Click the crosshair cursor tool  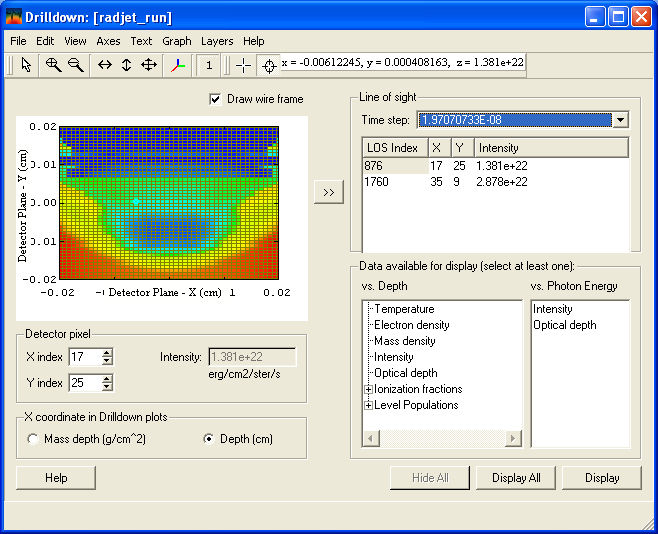point(244,65)
